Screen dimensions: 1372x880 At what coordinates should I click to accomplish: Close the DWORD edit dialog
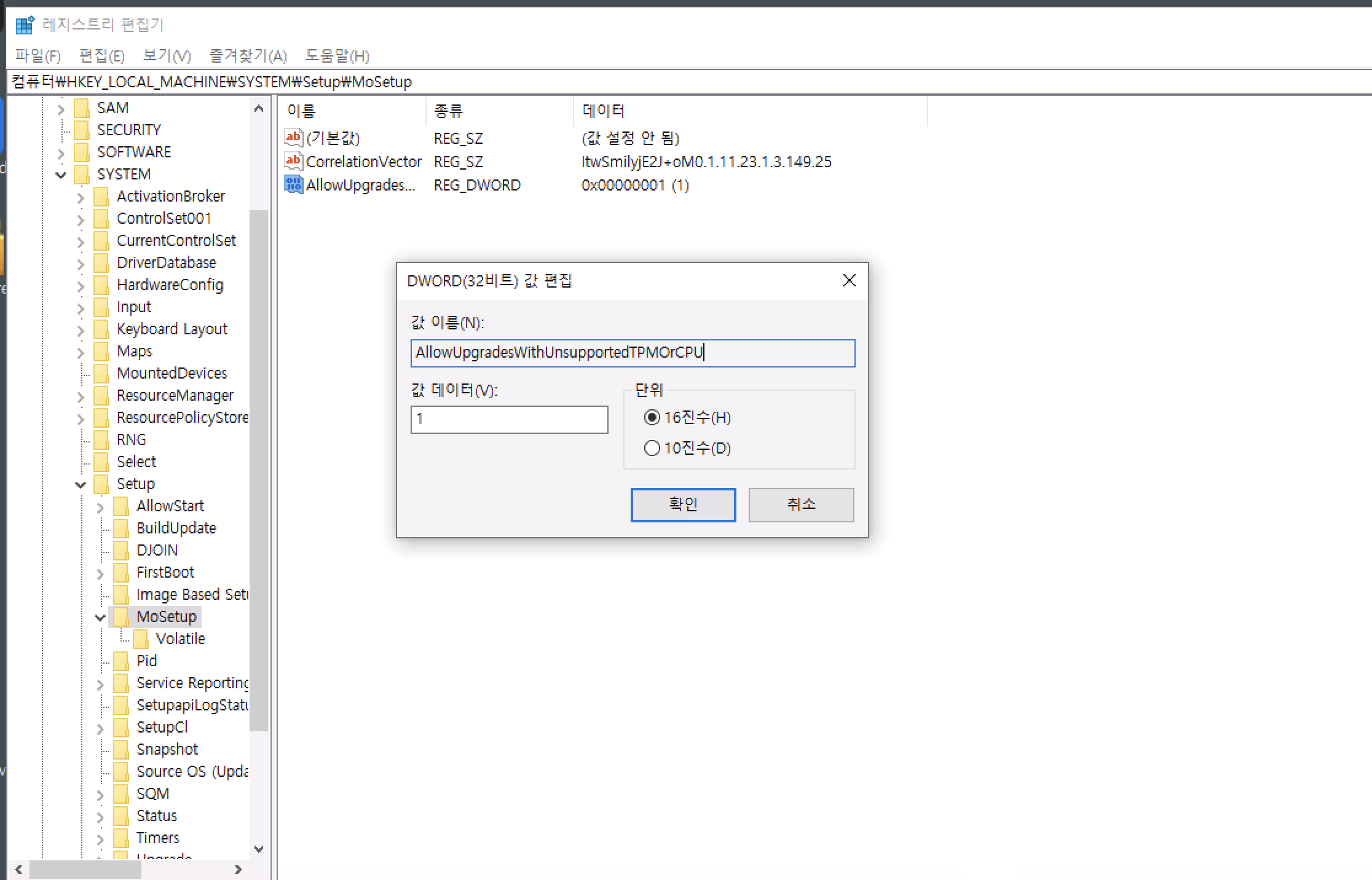click(849, 280)
